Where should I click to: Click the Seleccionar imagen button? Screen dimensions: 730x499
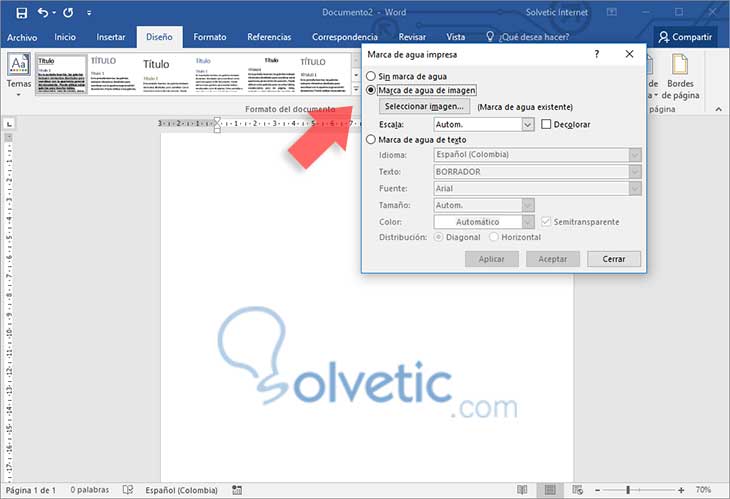click(424, 107)
